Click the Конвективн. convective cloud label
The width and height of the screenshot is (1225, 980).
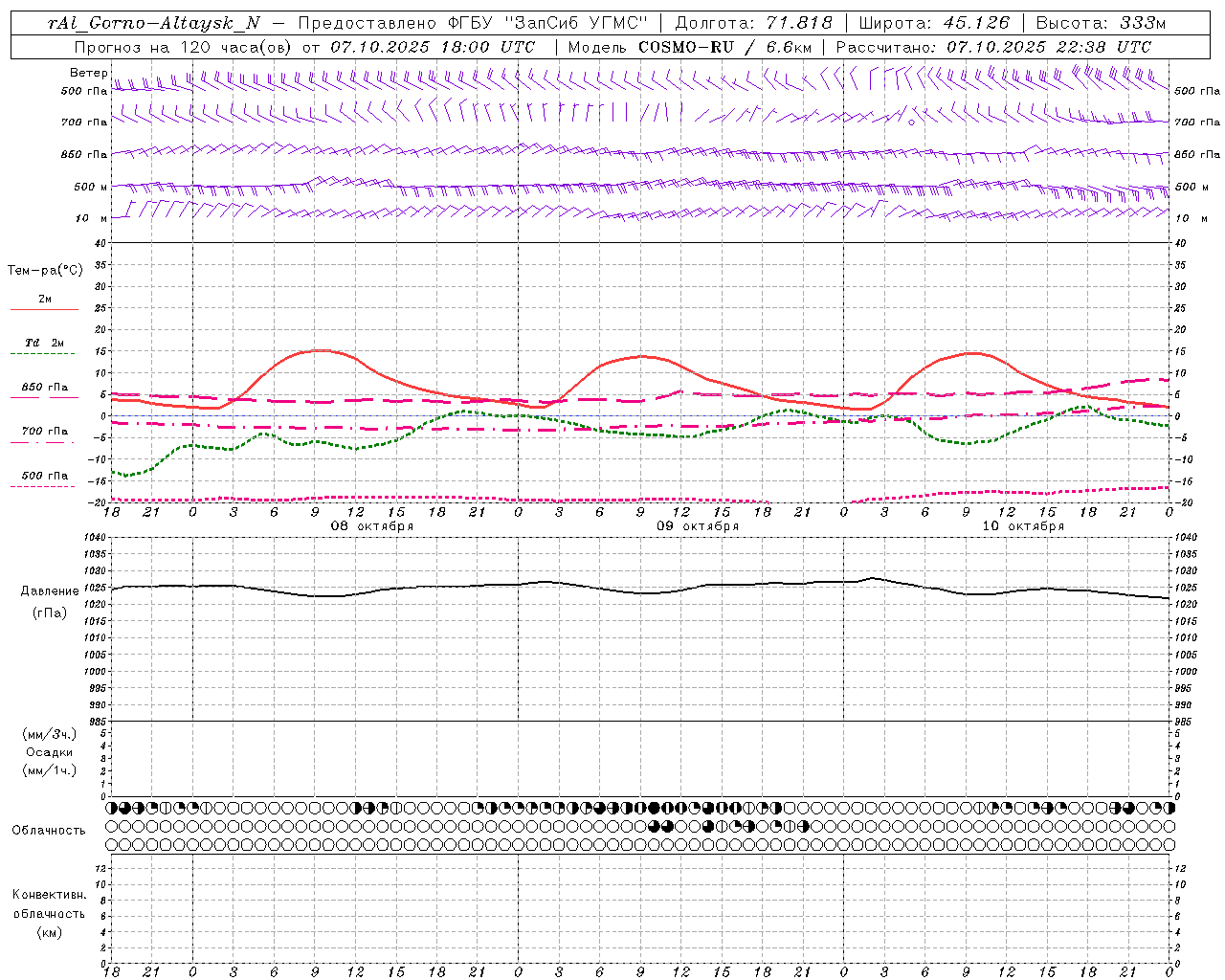click(49, 895)
